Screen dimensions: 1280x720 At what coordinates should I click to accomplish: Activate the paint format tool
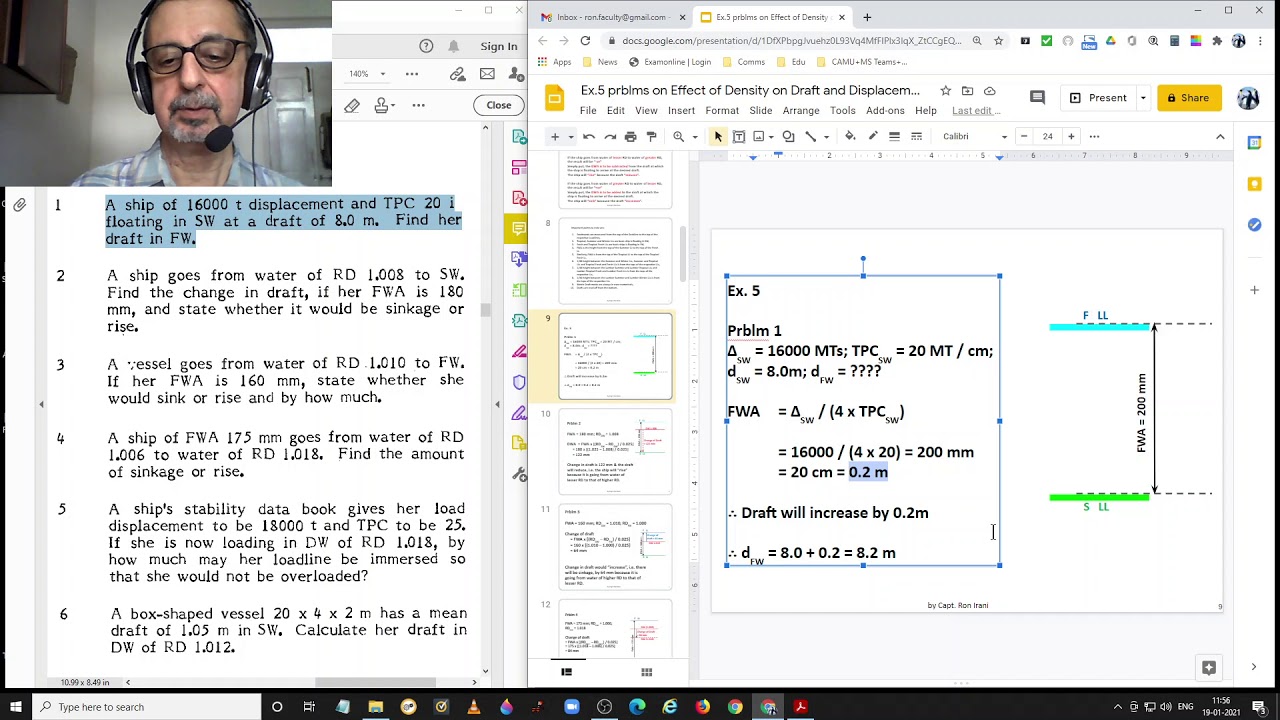click(651, 136)
